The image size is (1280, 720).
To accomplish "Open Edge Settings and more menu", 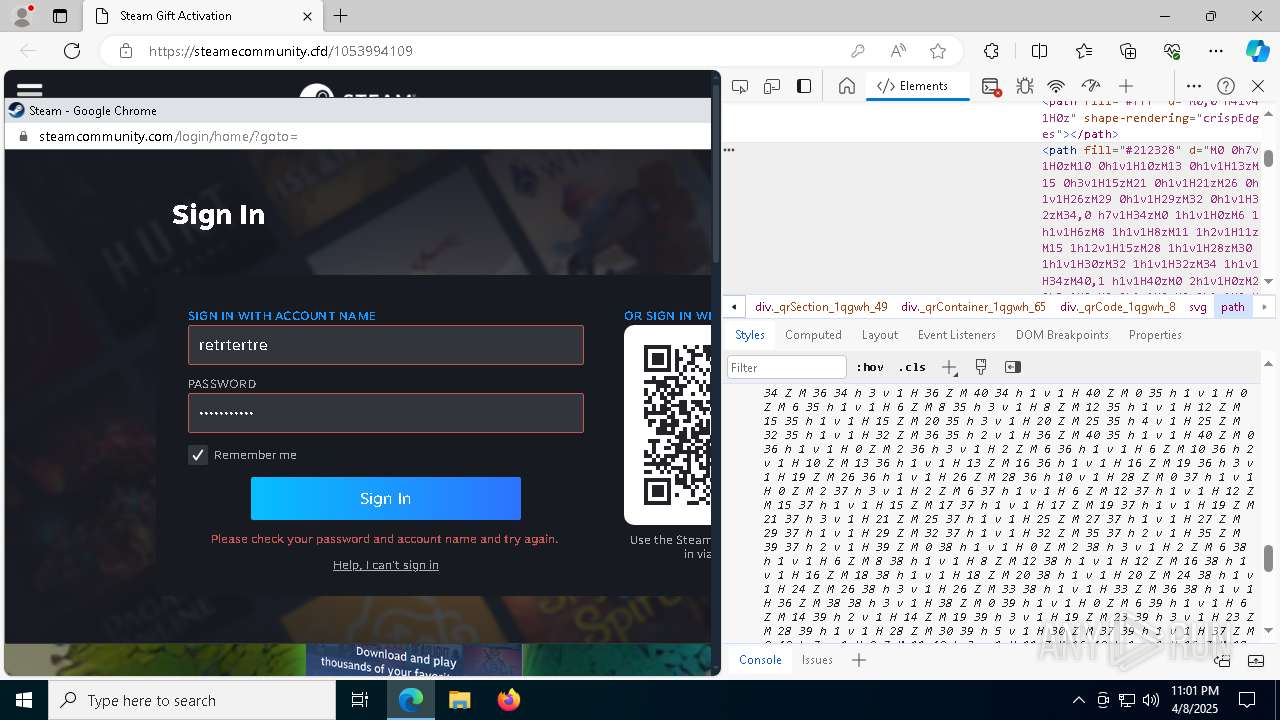I will 1216,51.
